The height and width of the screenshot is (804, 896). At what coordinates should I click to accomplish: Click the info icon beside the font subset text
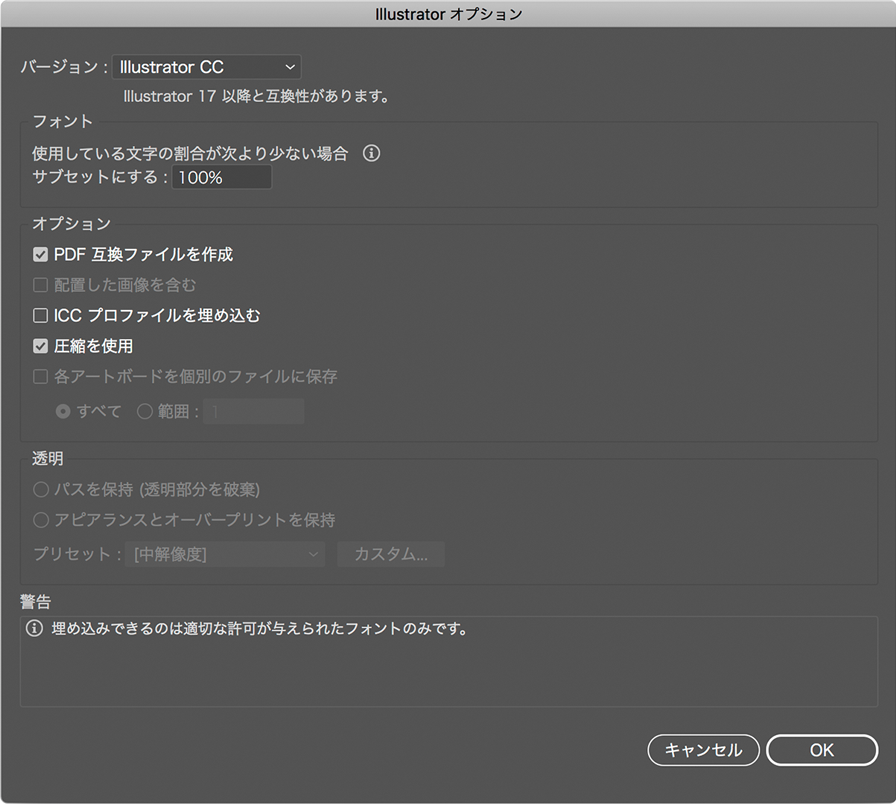pyautogui.click(x=371, y=154)
